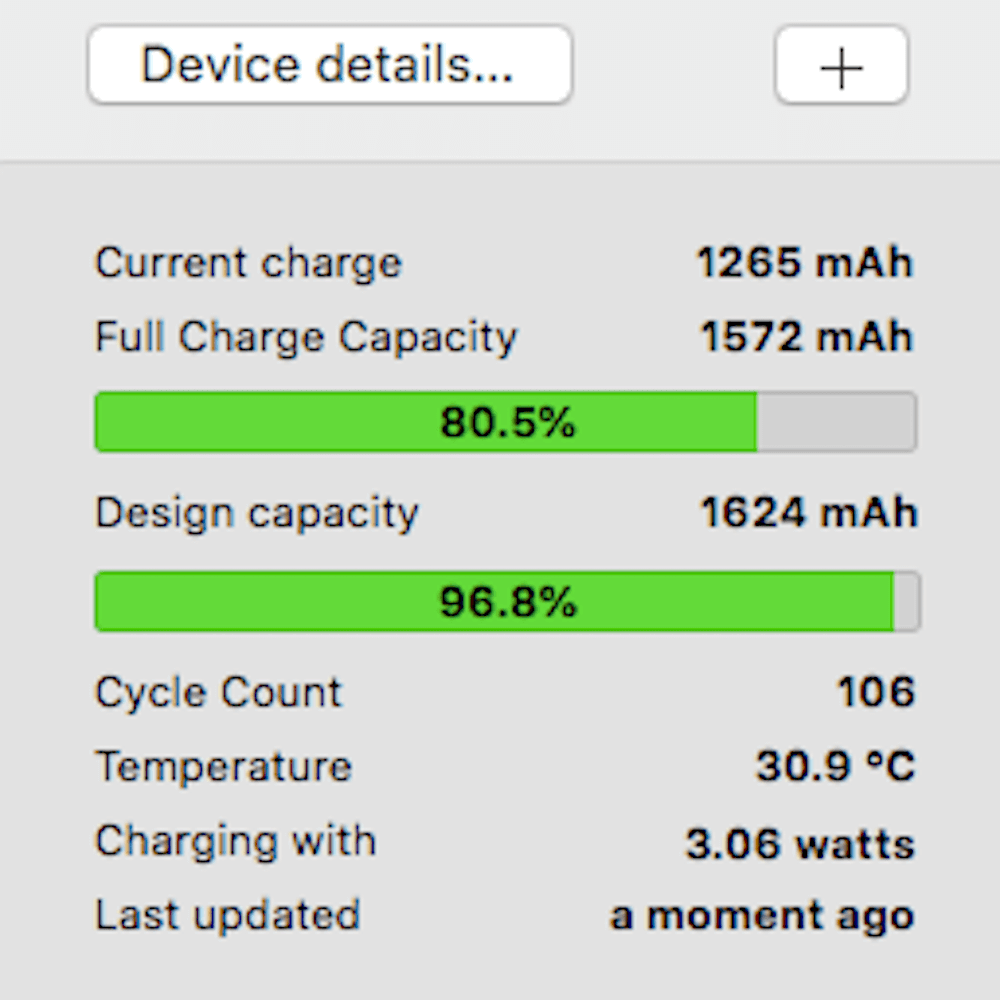Select the Cycle Count label
Viewport: 1000px width, 1000px height.
(219, 692)
